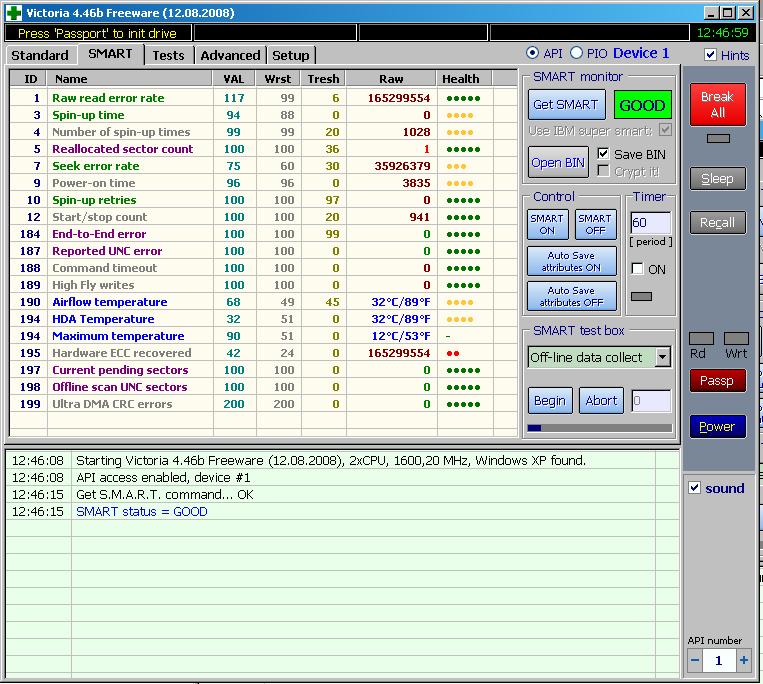The width and height of the screenshot is (763, 684).
Task: Open the Setup tab
Action: [x=291, y=55]
